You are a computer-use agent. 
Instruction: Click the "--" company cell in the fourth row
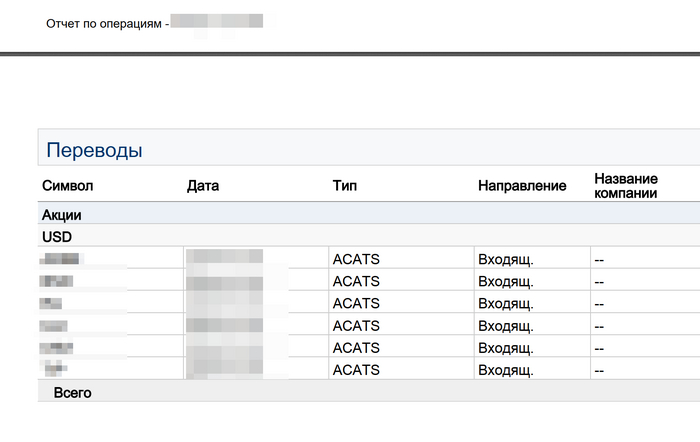pos(600,326)
